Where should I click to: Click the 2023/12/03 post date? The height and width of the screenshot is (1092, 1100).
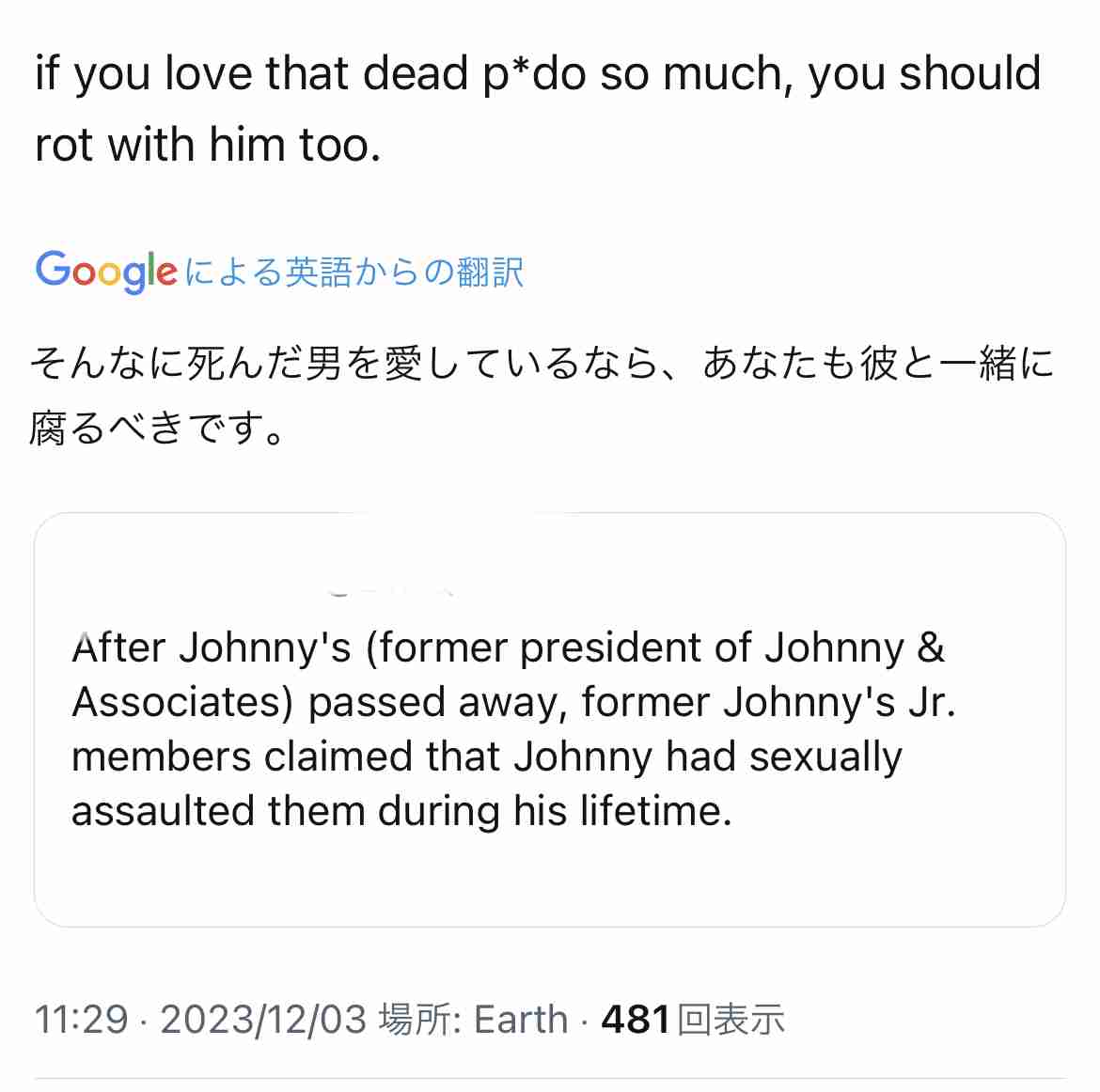coord(263,1020)
